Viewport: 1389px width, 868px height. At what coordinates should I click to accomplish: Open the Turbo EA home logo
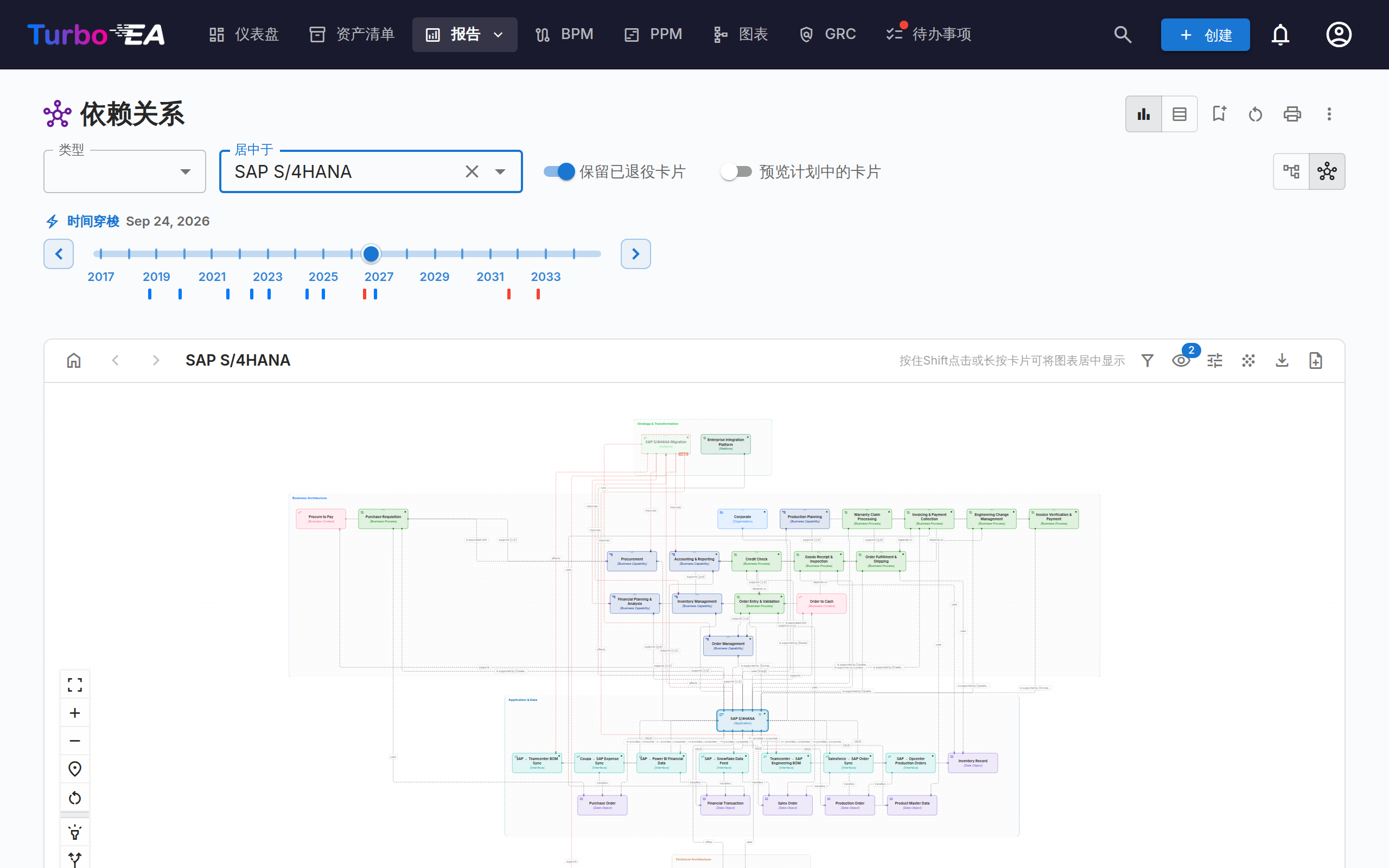click(x=96, y=34)
